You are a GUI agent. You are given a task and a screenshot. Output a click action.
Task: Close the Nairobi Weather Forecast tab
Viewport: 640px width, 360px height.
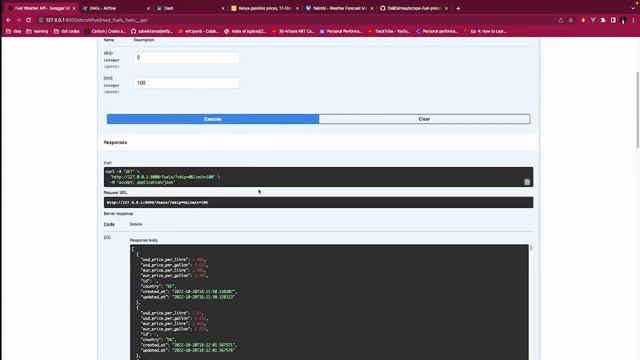pos(372,8)
